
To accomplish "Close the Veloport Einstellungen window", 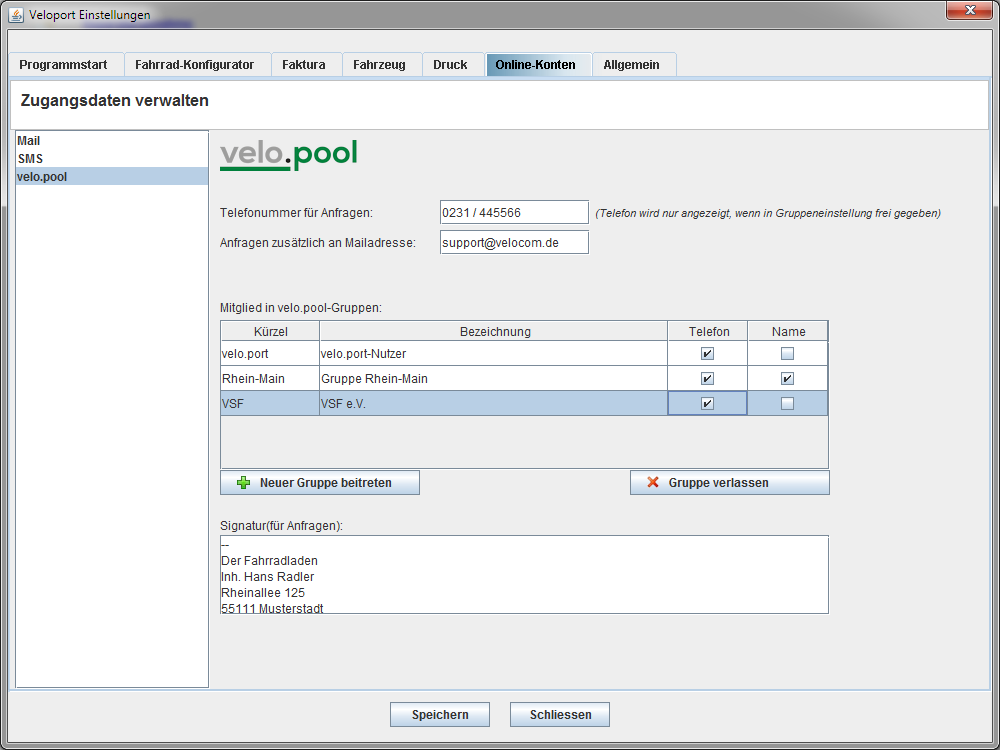I will pos(969,10).
